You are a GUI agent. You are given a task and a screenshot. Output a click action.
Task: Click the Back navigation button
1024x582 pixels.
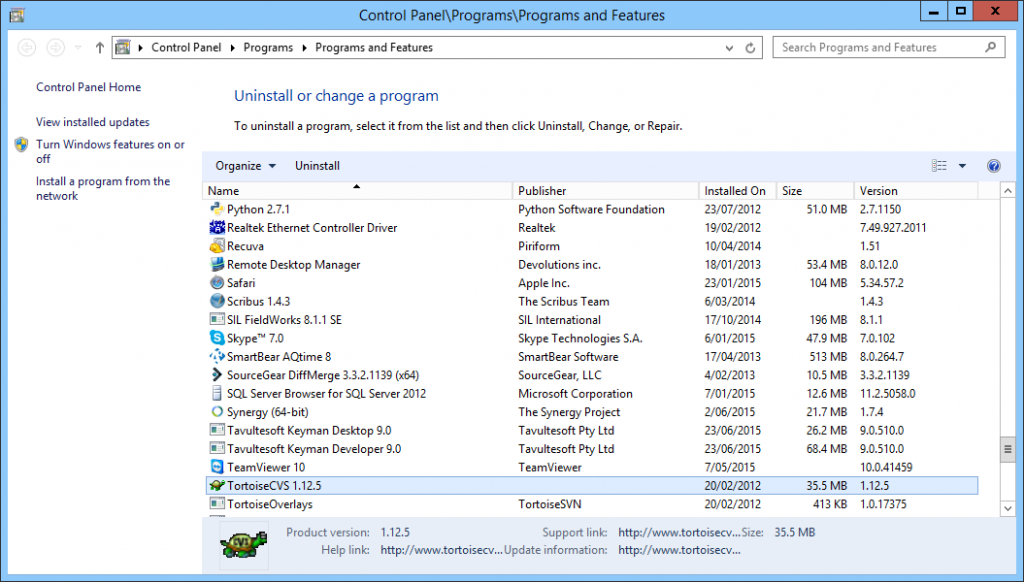coord(27,47)
